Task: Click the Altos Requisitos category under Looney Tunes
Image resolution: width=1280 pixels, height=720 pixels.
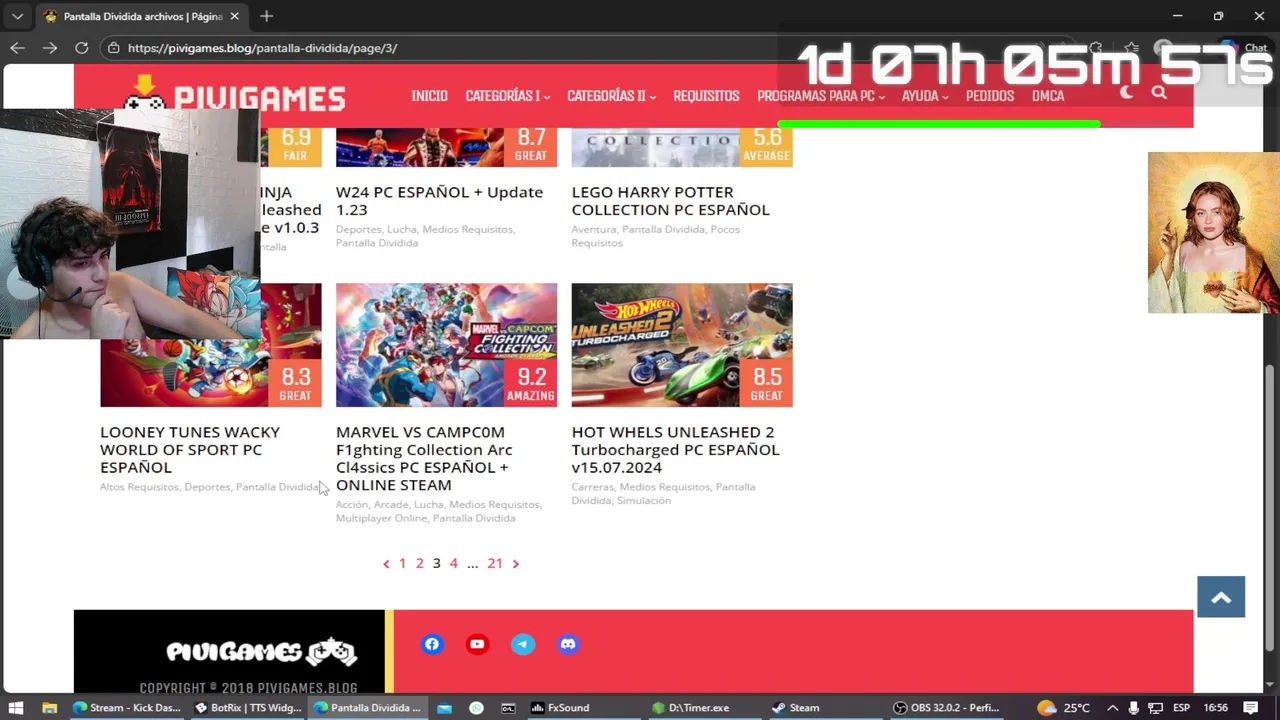Action: click(x=139, y=487)
